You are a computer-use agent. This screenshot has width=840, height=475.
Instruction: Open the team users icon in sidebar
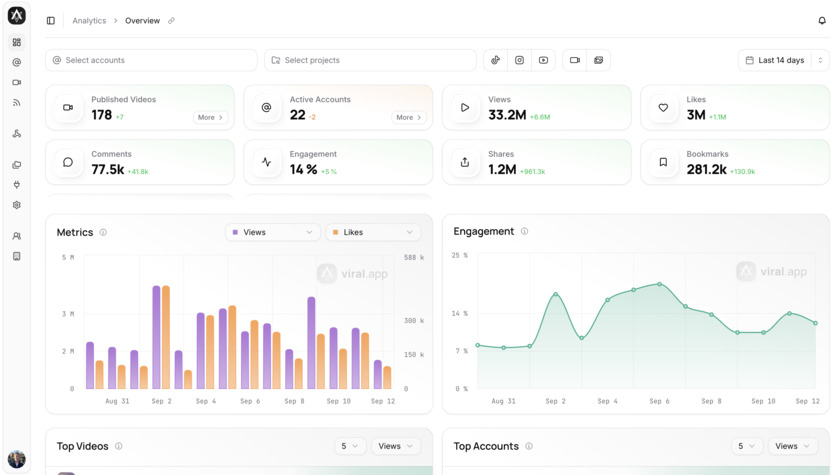click(17, 236)
